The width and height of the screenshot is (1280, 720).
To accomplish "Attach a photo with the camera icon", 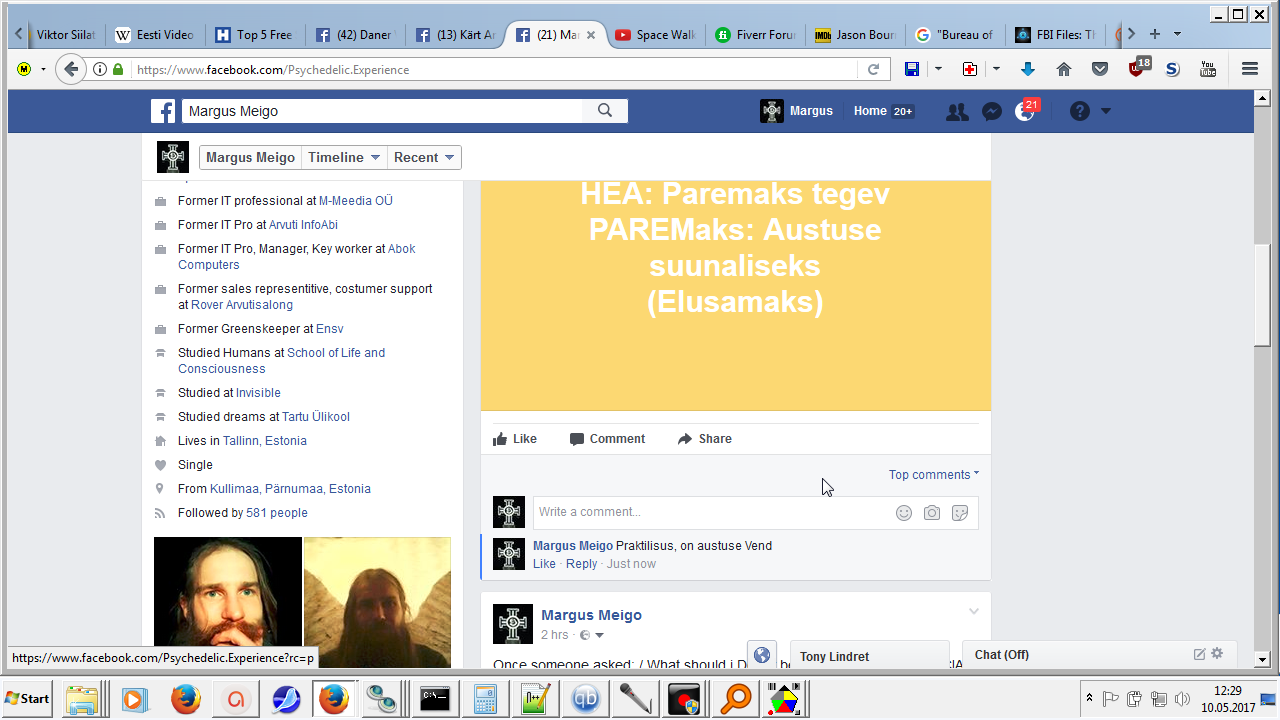I will click(932, 513).
